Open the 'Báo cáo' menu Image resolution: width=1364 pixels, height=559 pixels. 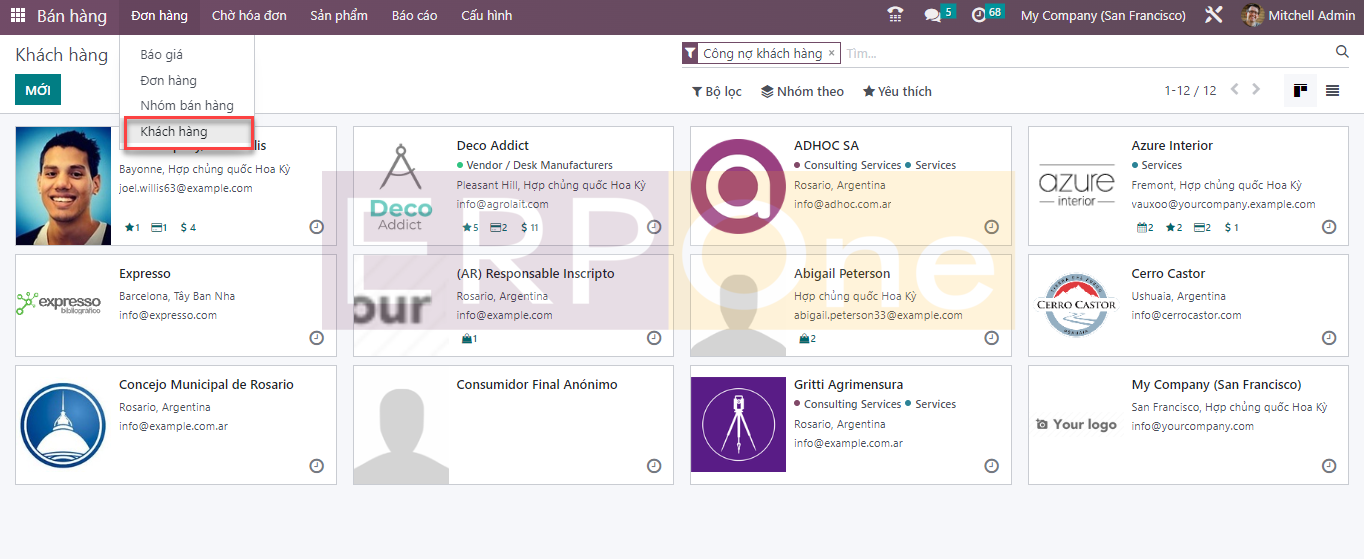pos(414,16)
